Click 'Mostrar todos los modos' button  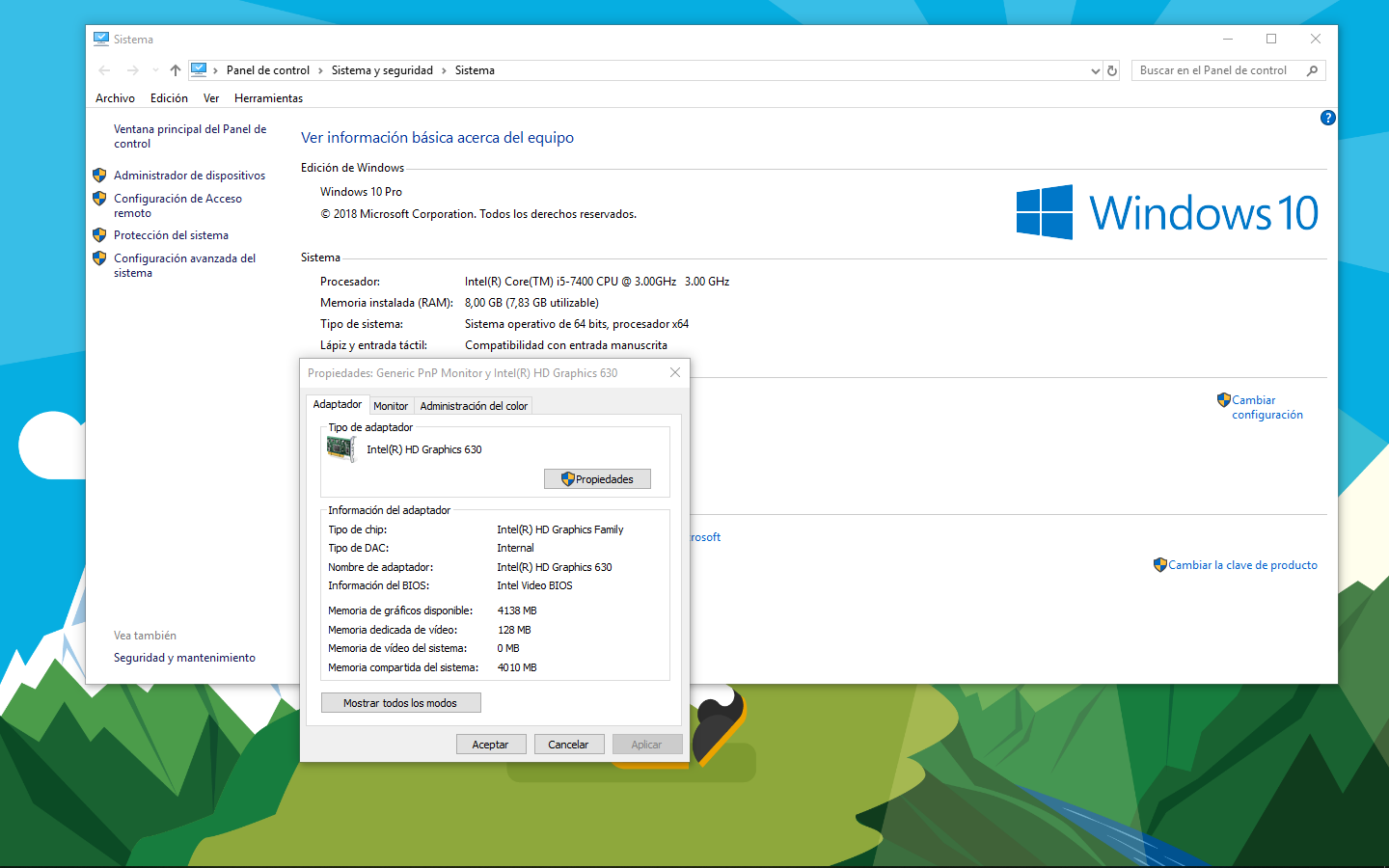point(400,703)
